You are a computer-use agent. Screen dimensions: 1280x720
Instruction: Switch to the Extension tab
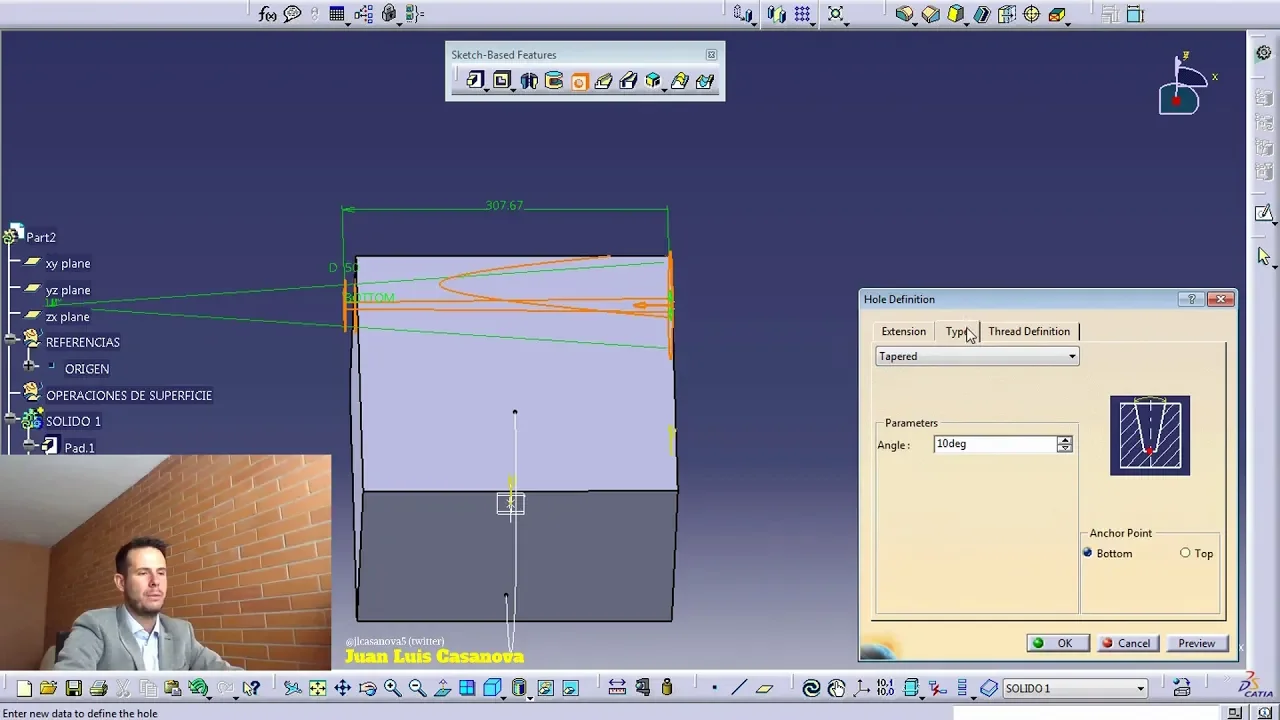pos(903,332)
